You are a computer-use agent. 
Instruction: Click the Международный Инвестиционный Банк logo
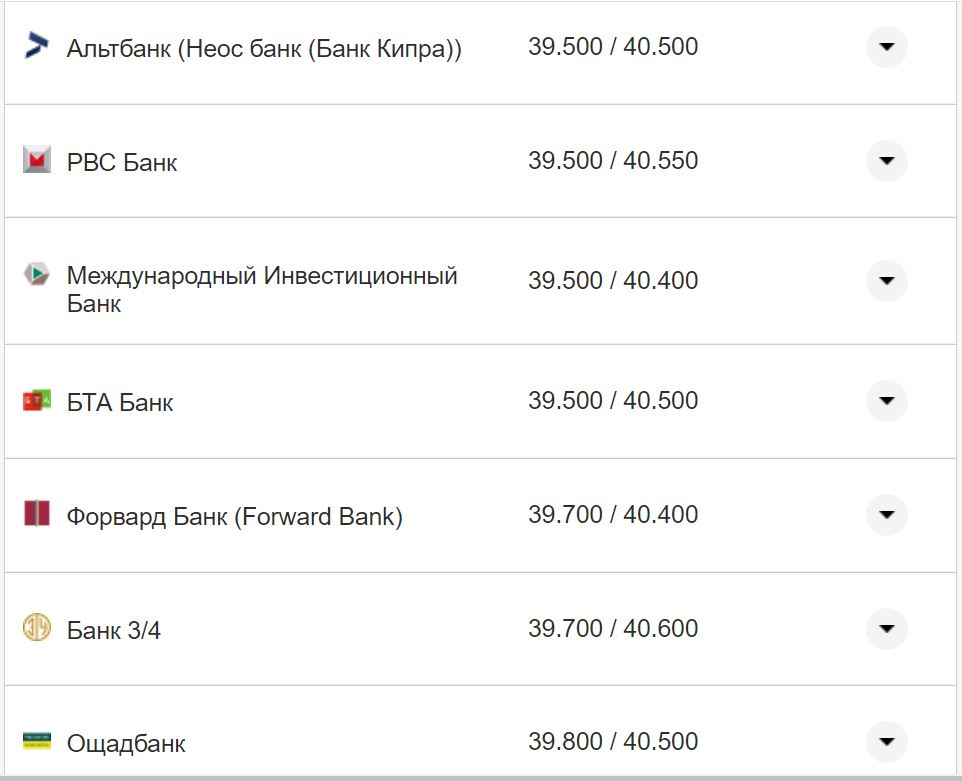point(35,272)
